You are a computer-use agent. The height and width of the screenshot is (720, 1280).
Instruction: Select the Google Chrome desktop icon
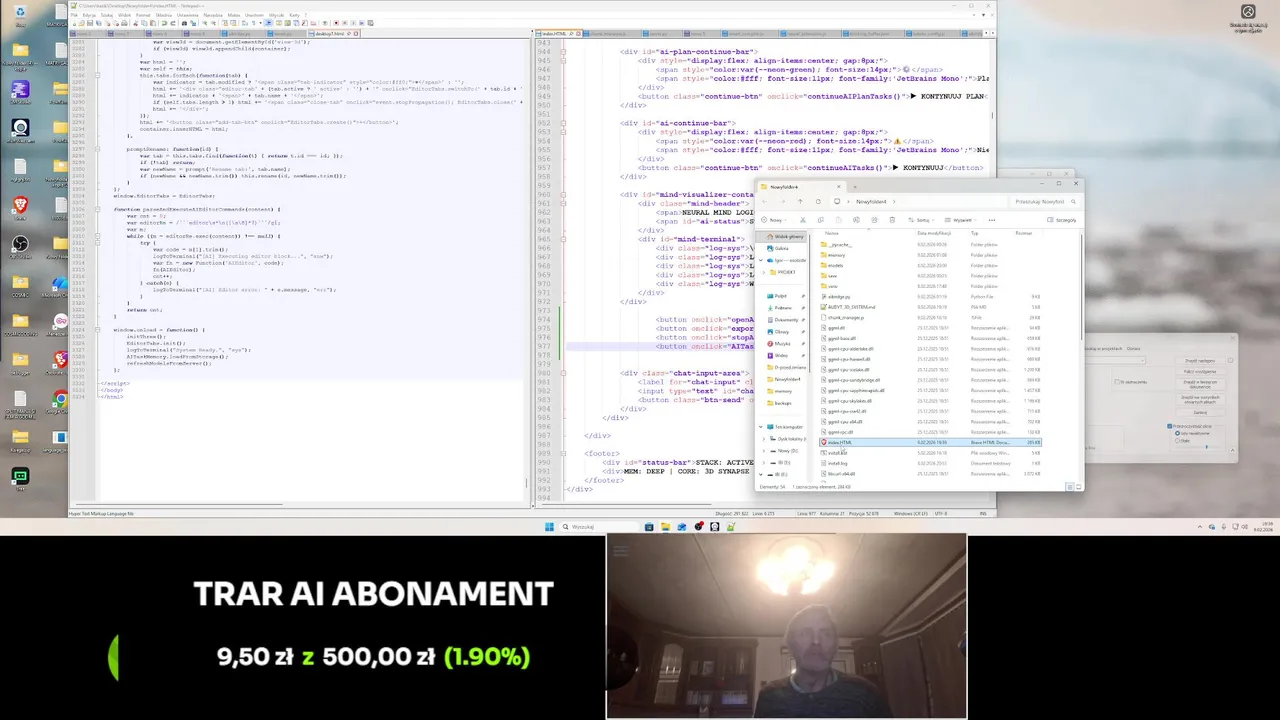(x=61, y=402)
